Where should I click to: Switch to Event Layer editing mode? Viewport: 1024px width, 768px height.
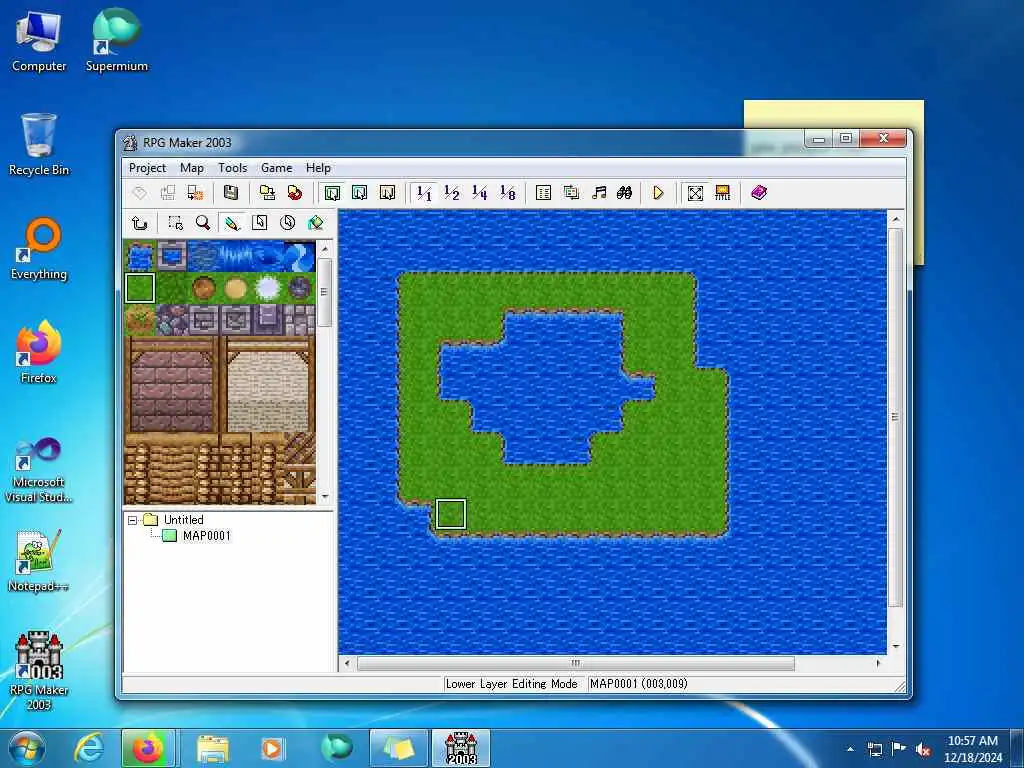[387, 193]
